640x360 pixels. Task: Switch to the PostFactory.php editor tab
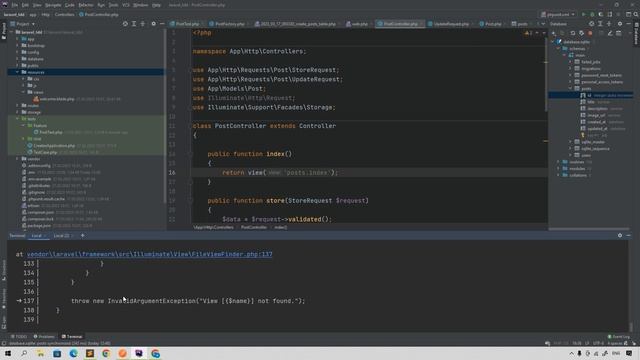point(229,24)
